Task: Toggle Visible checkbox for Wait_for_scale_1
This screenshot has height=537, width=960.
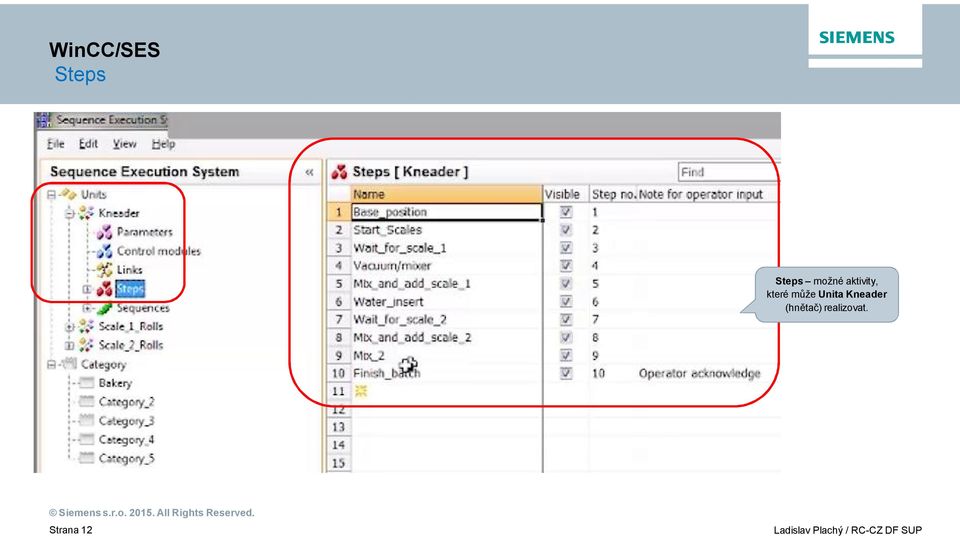Action: 566,247
